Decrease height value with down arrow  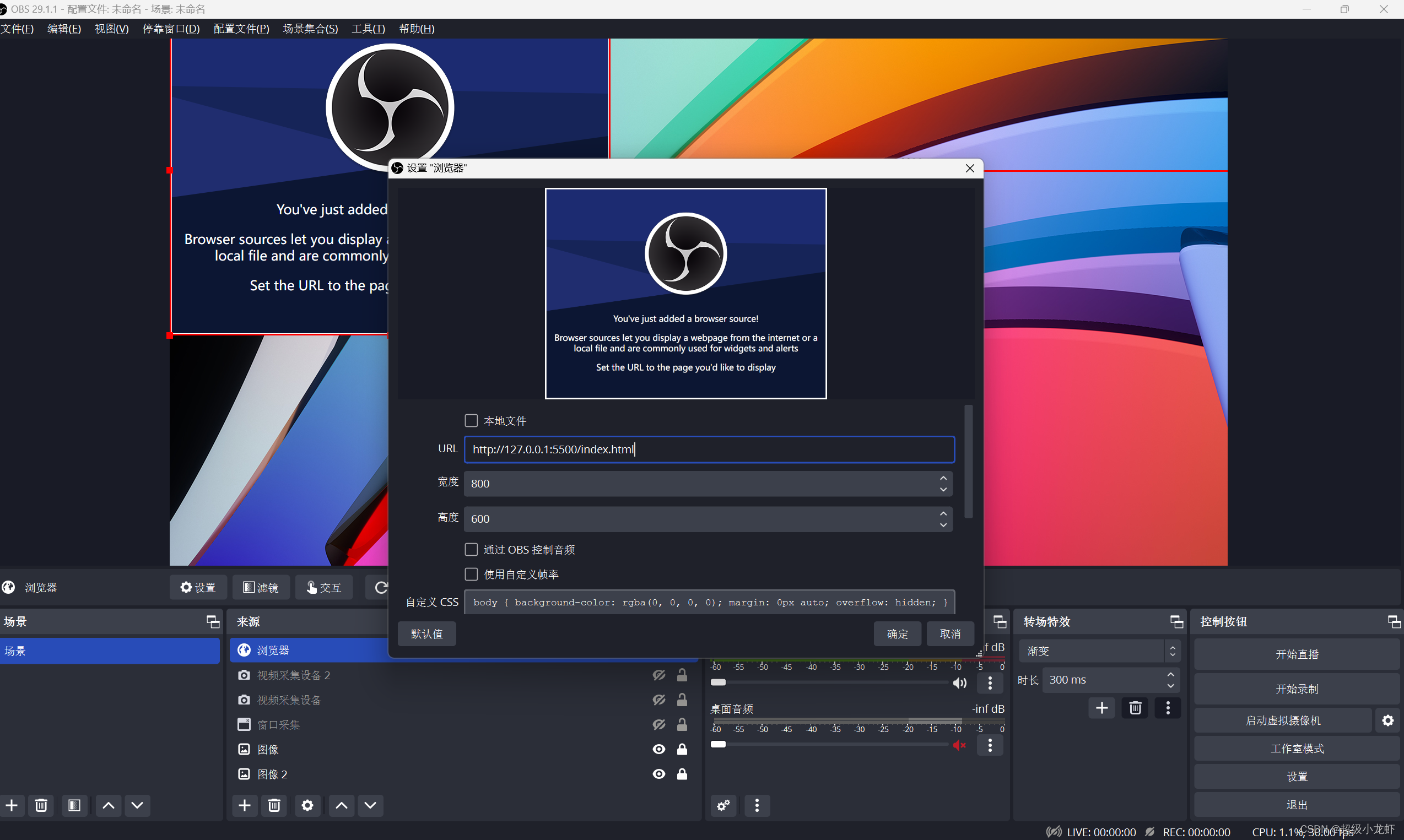point(943,525)
